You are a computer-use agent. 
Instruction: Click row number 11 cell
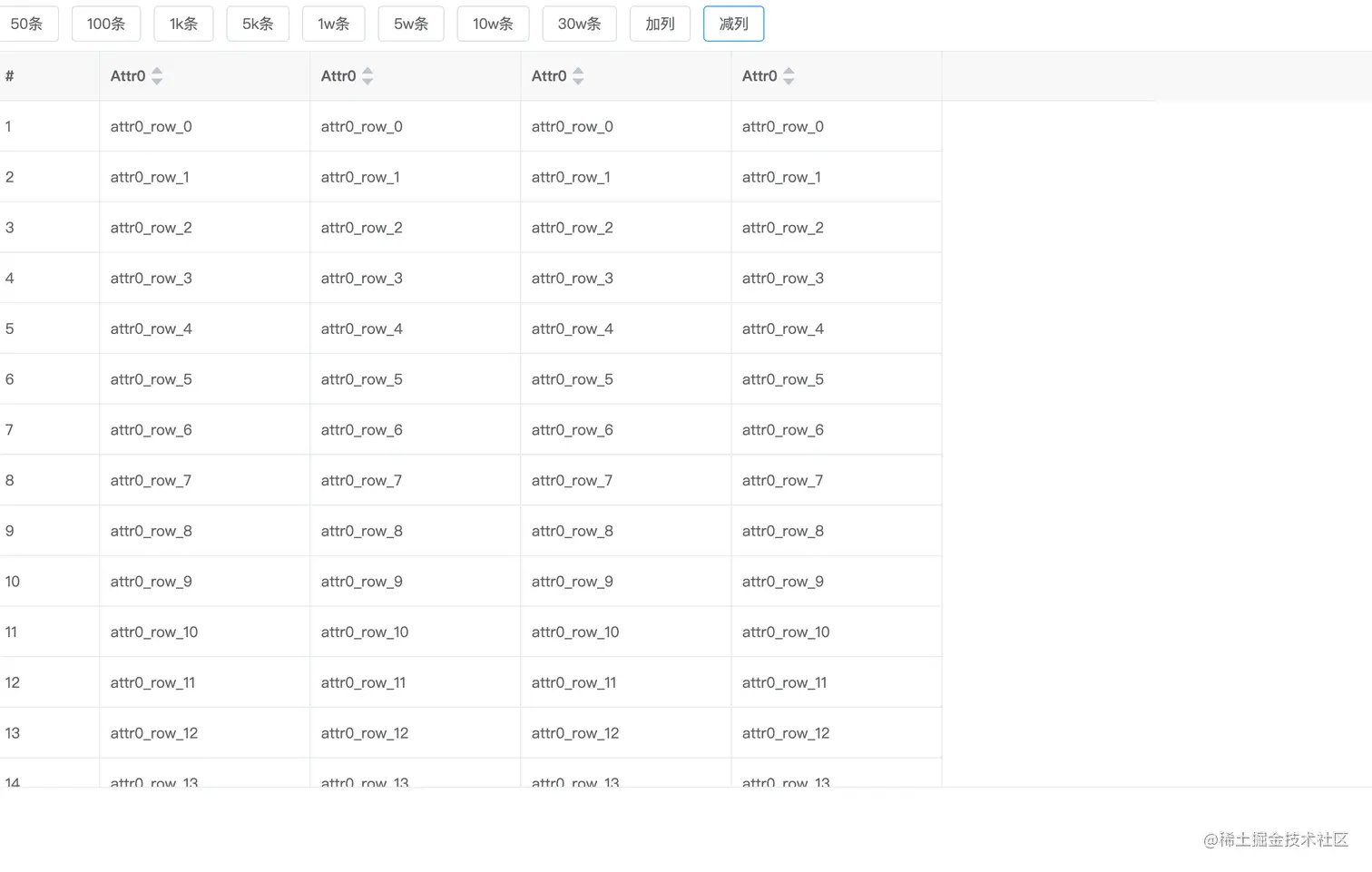point(49,632)
